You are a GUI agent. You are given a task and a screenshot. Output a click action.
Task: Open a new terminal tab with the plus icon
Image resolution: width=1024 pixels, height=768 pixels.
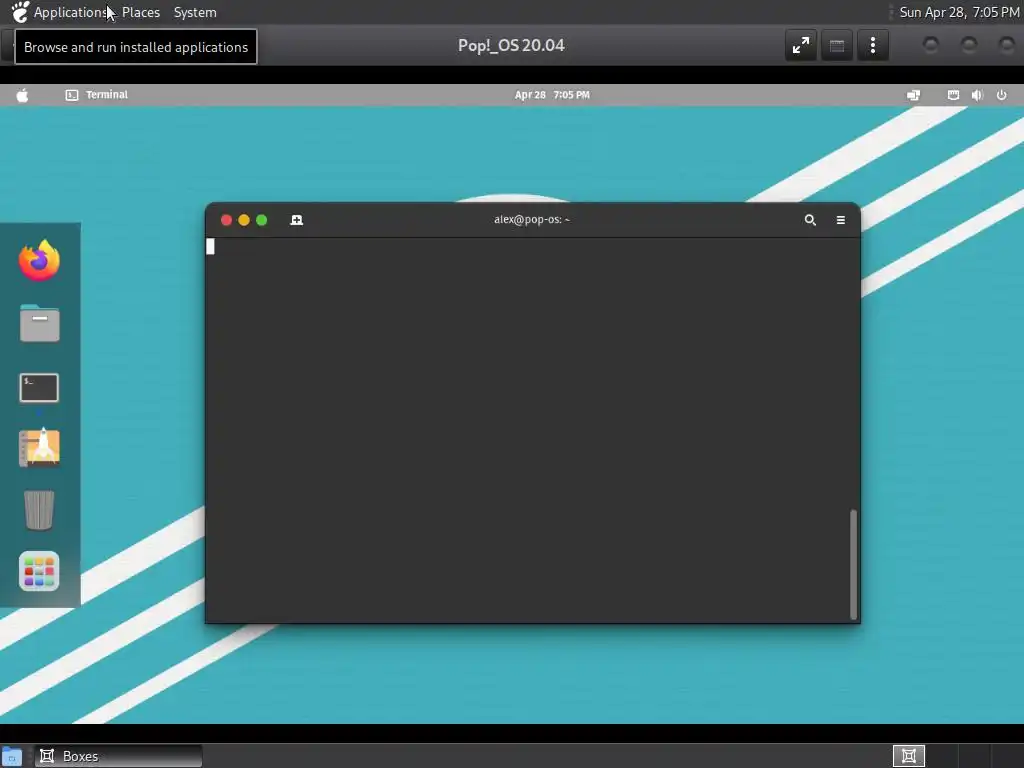tap(296, 220)
